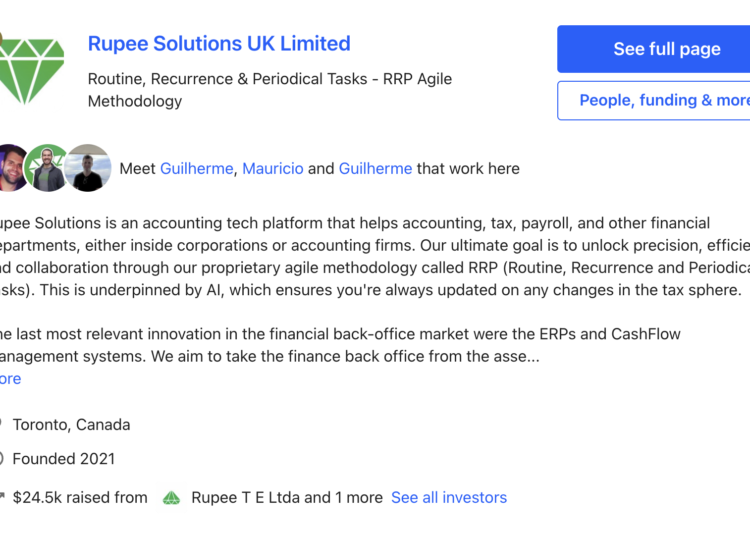
Task: Open the See all investors link
Action: [x=449, y=498]
